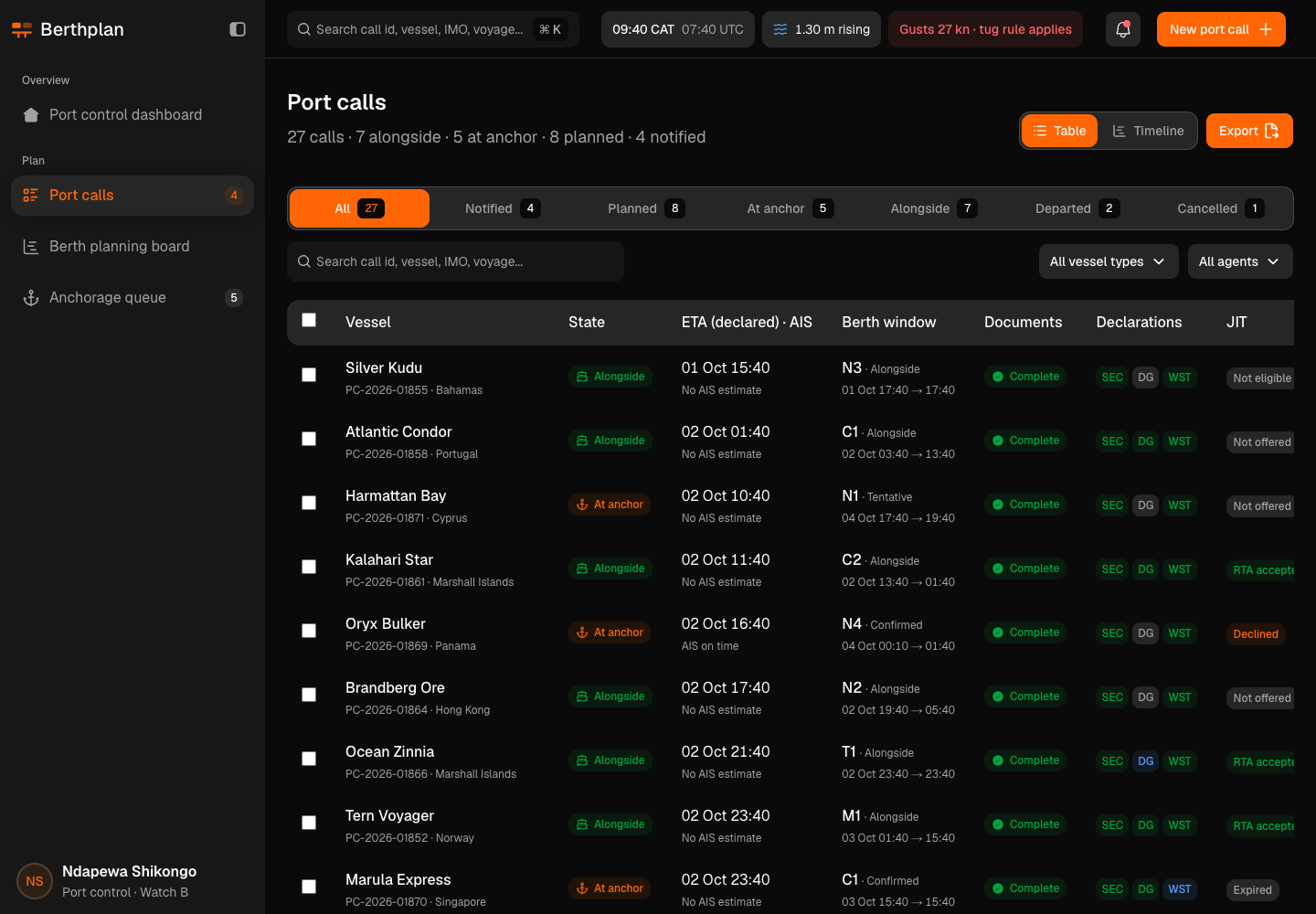Focus the top global search field

point(433,29)
